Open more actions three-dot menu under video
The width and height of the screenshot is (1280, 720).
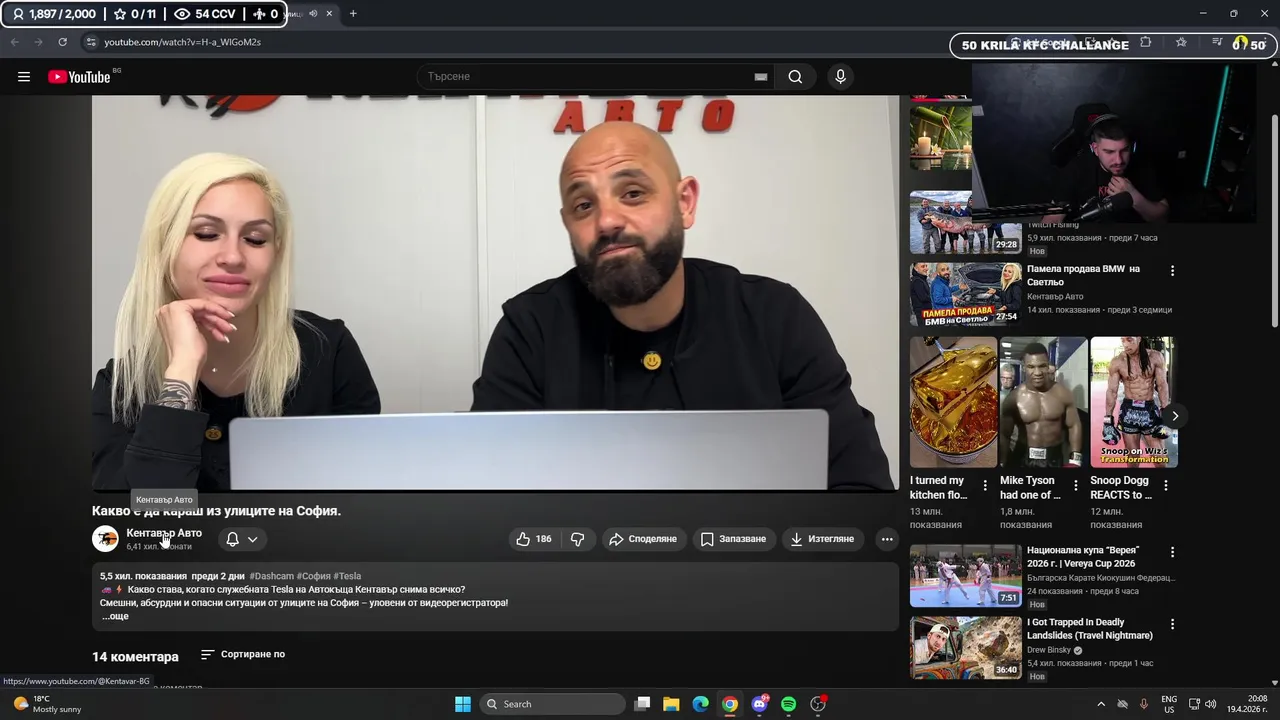tap(886, 539)
